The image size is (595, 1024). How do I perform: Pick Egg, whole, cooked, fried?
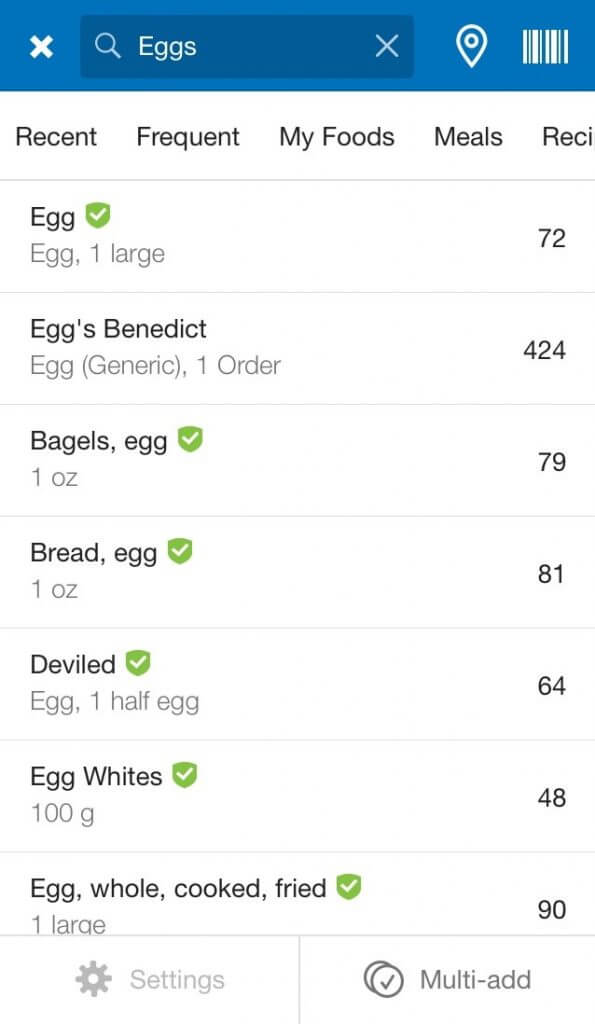(x=297, y=894)
